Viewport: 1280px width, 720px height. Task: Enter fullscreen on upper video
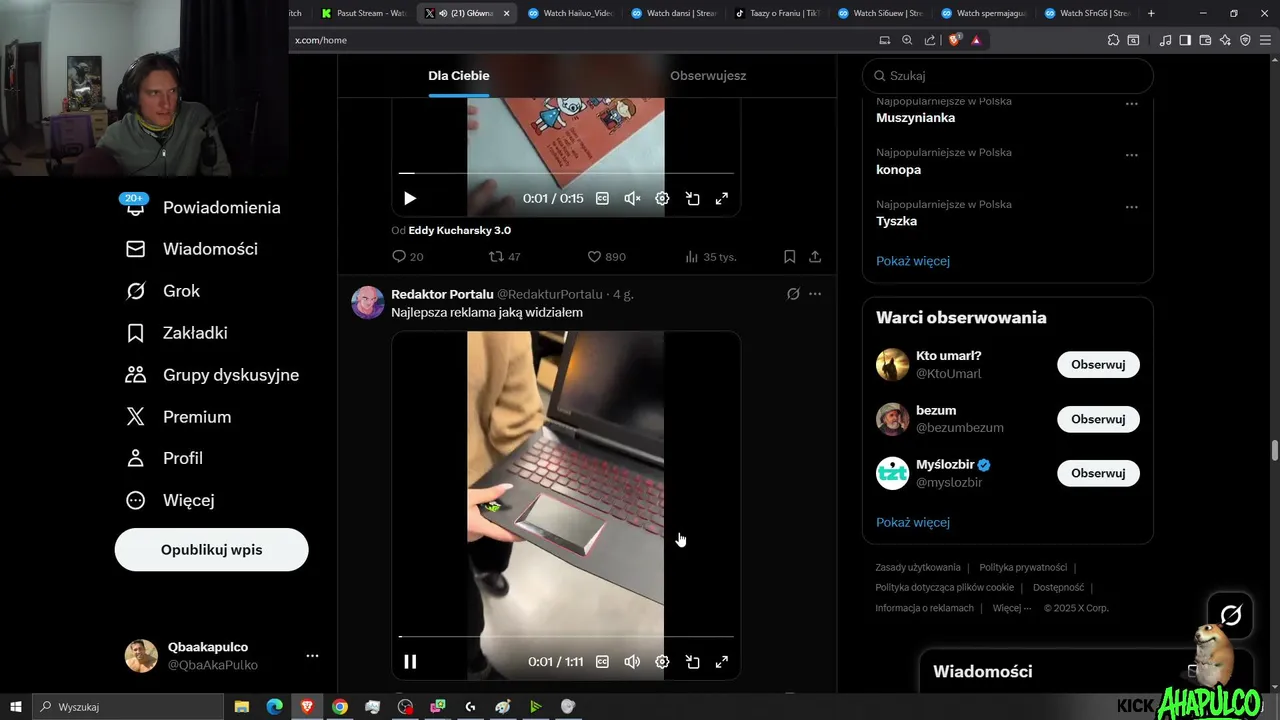(721, 199)
